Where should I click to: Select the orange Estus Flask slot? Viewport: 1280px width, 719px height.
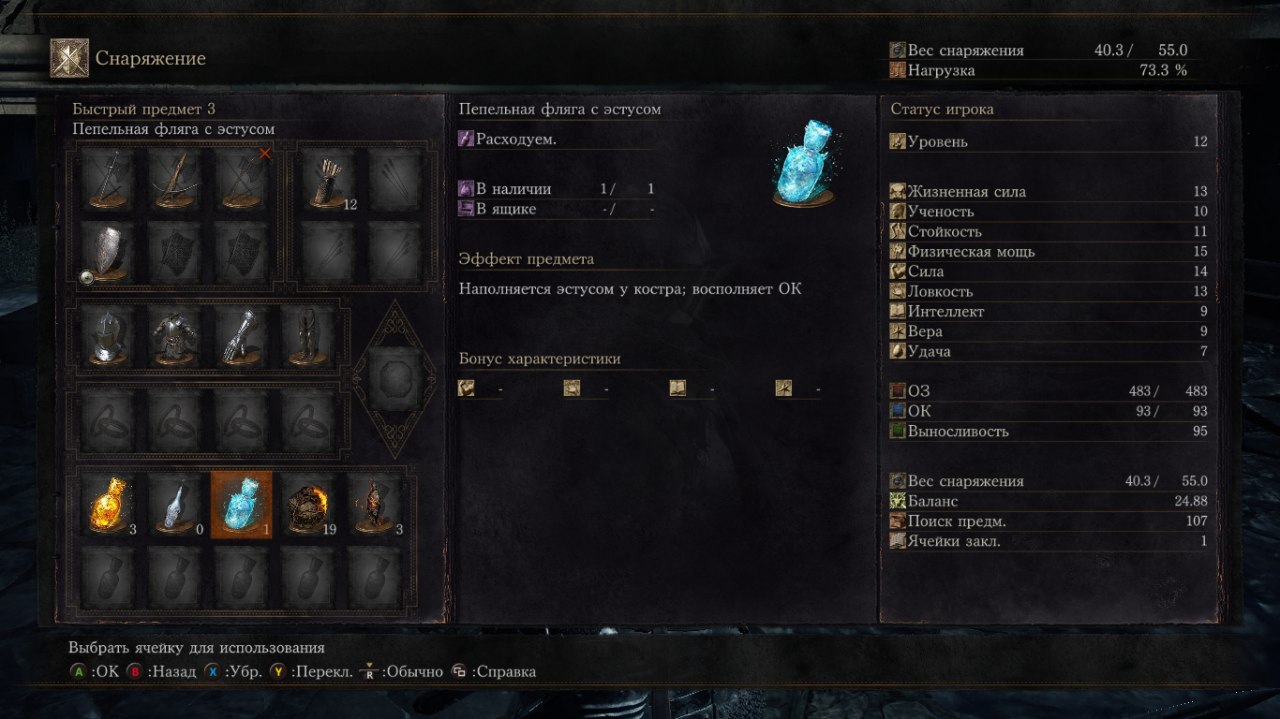click(x=107, y=505)
